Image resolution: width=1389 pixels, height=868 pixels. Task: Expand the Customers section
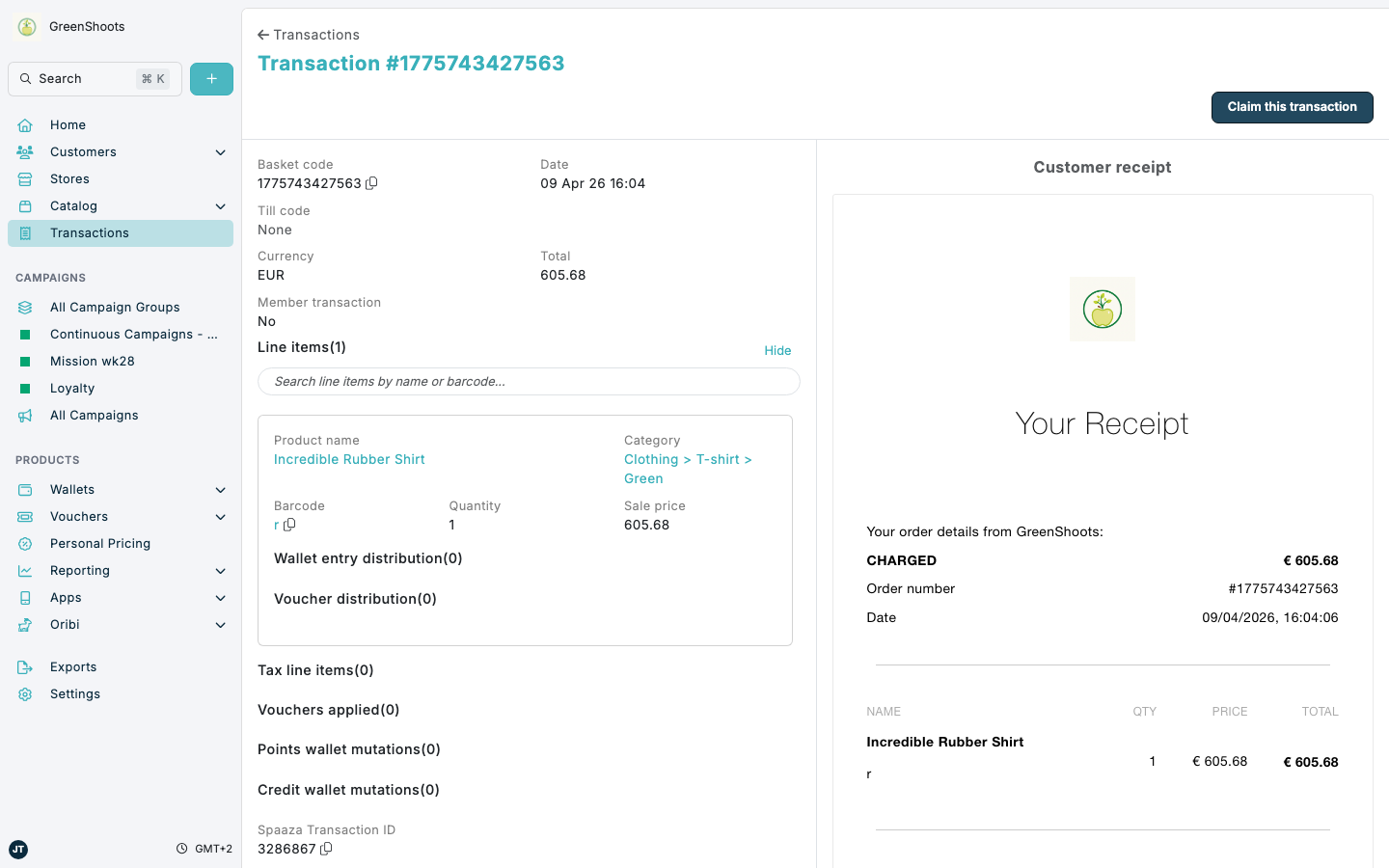click(x=220, y=151)
